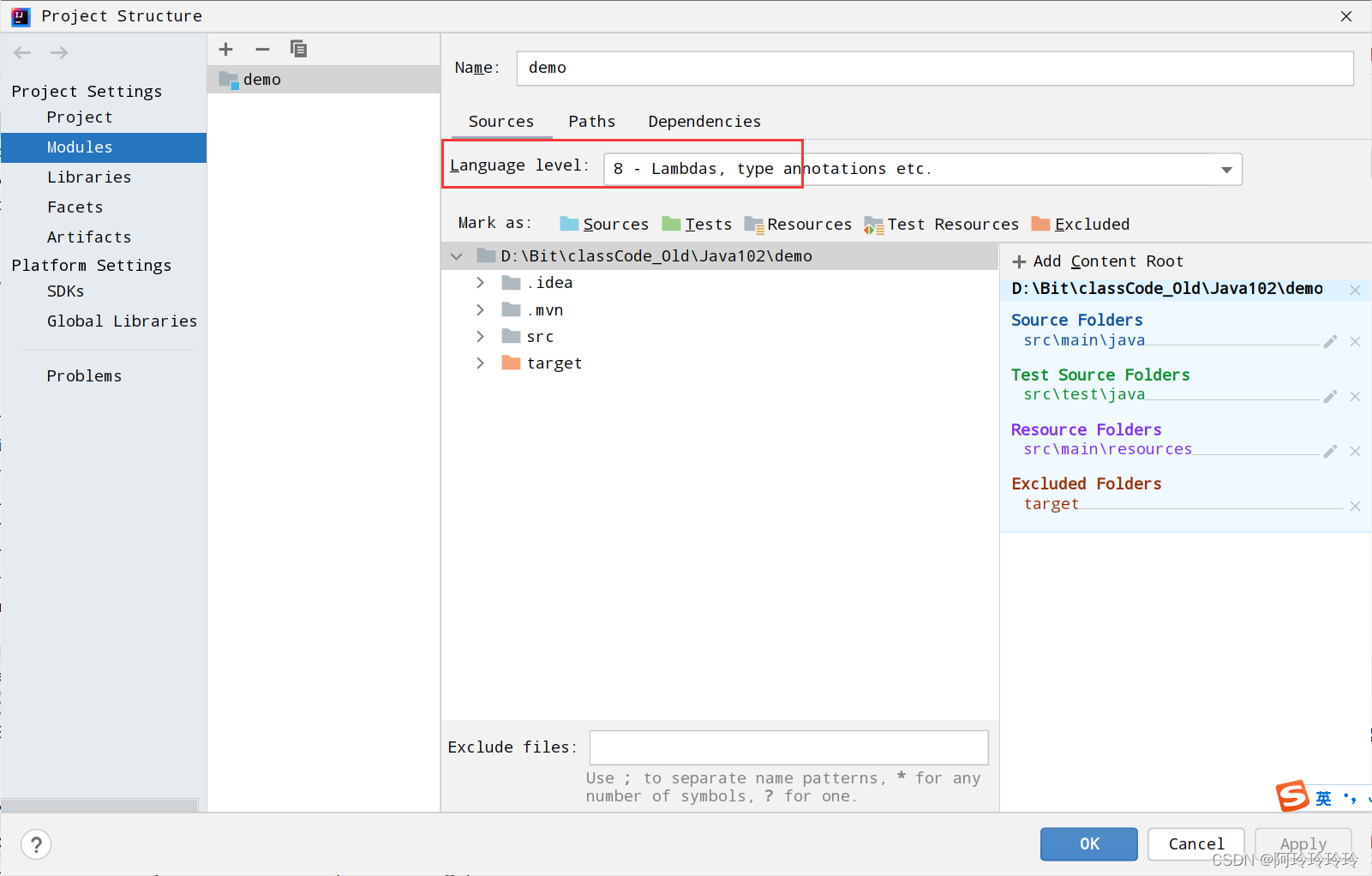
Task: Click the OK button
Action: click(1089, 844)
